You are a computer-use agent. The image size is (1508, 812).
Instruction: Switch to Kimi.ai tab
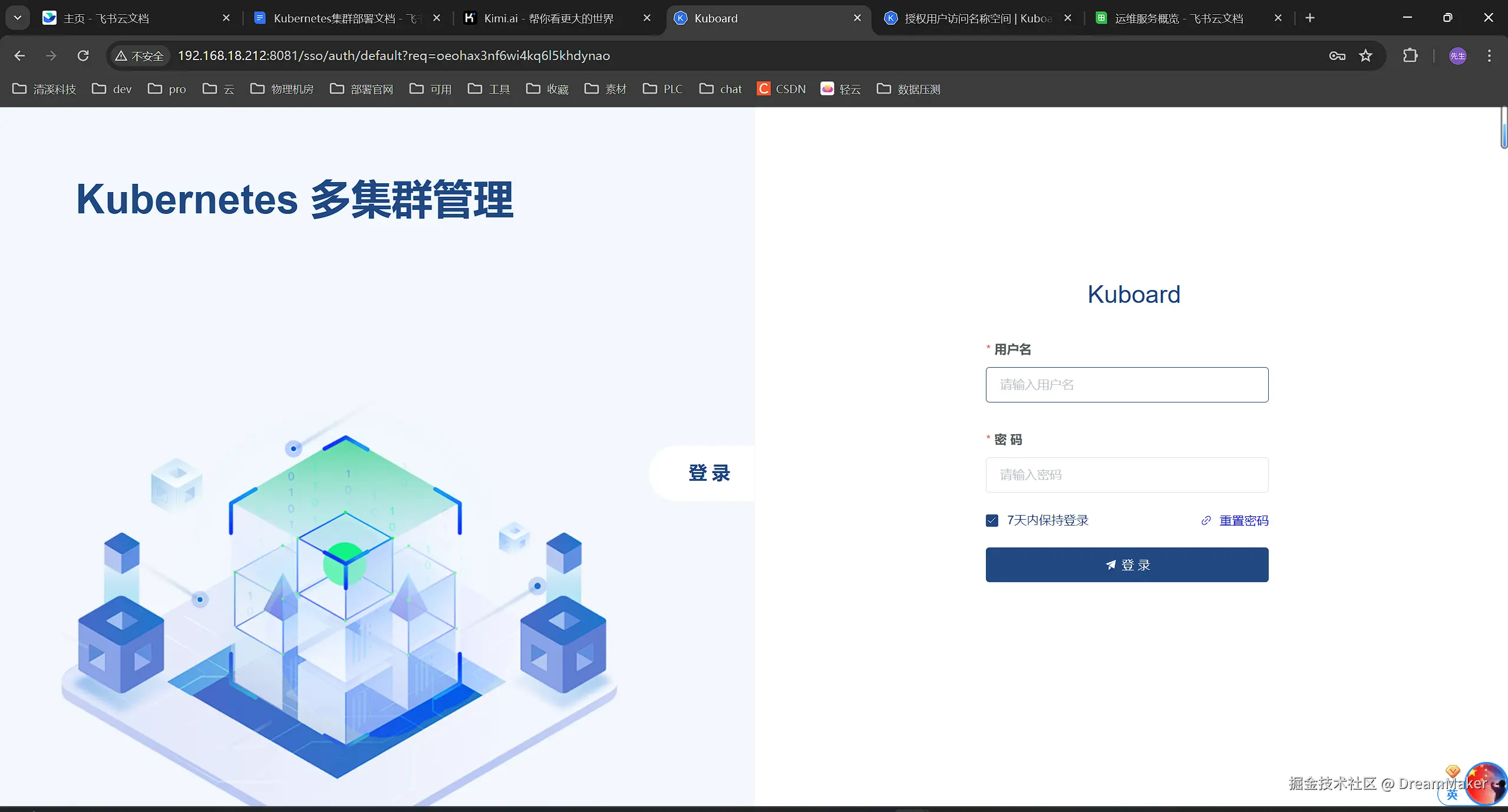pos(548,18)
